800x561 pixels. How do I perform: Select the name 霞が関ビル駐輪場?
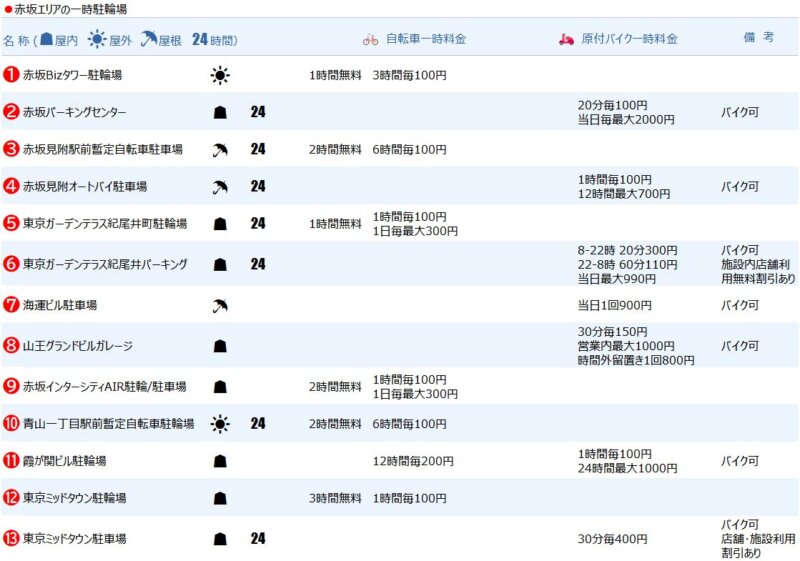click(65, 461)
